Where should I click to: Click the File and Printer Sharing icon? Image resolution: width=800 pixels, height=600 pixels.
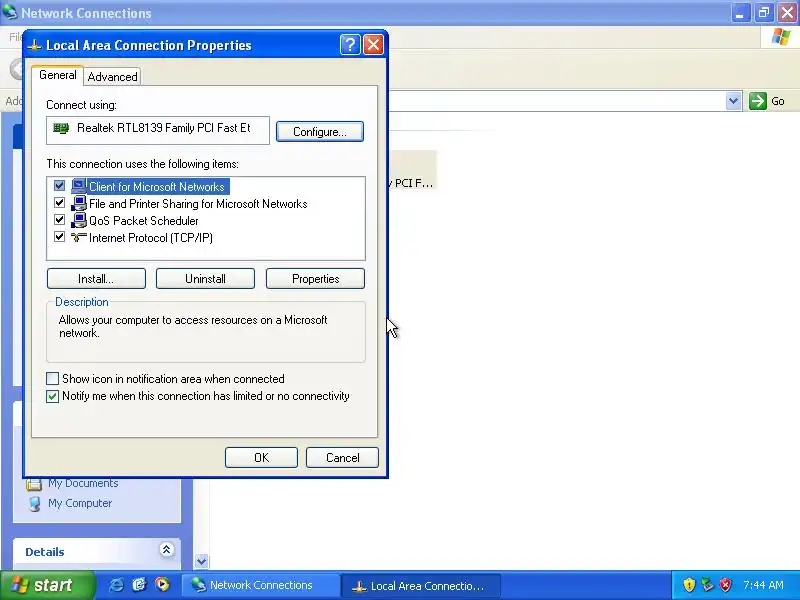(x=79, y=203)
